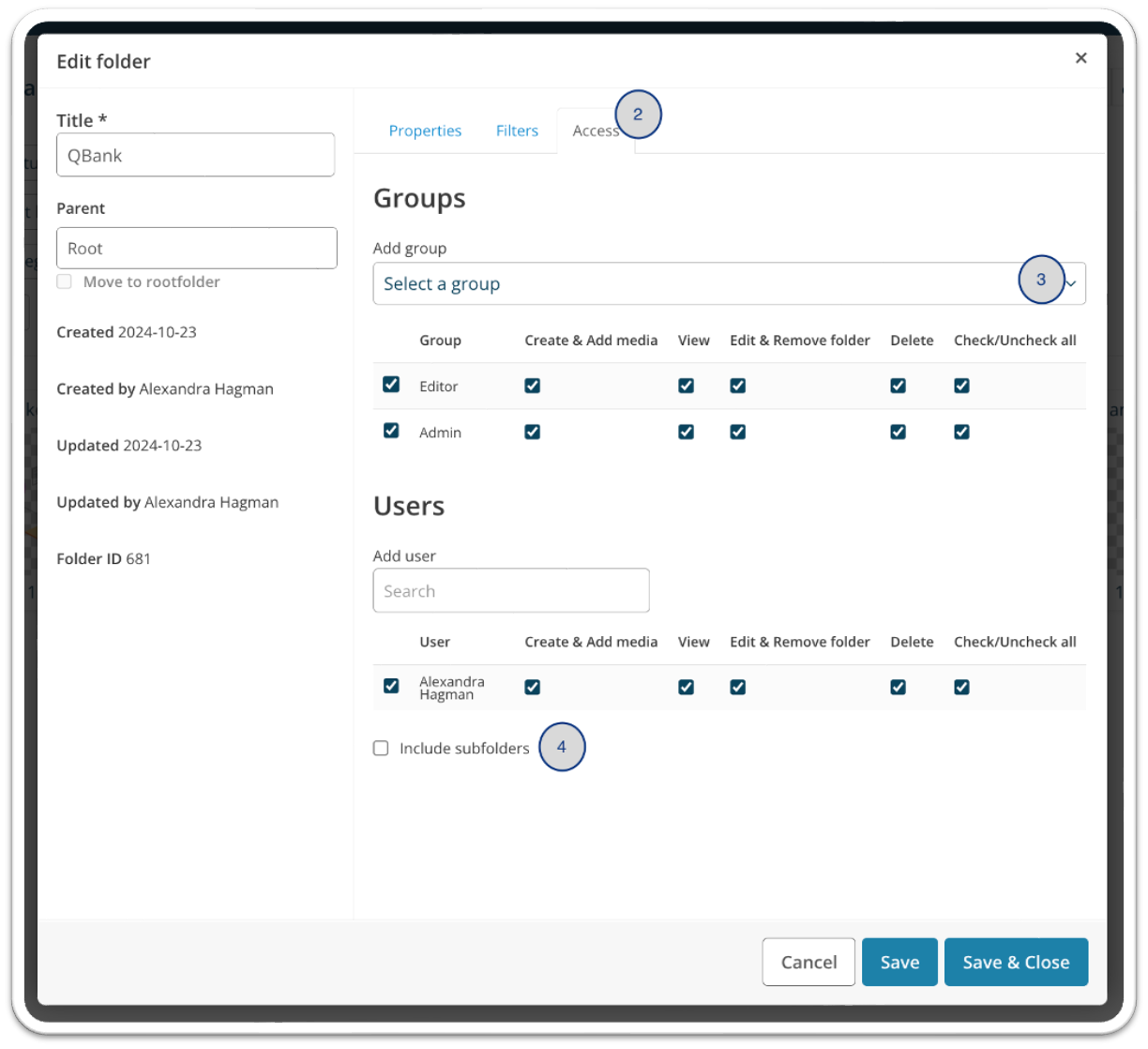Close the Edit folder dialog
The image size is (1148, 1049).
pyautogui.click(x=1080, y=58)
